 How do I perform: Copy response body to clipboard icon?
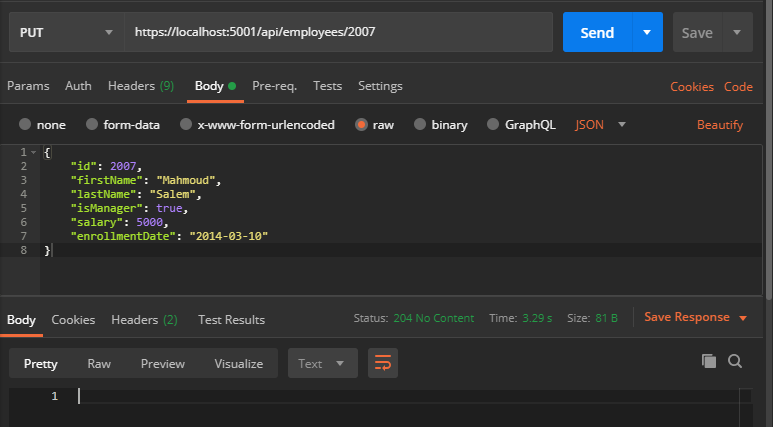click(709, 361)
